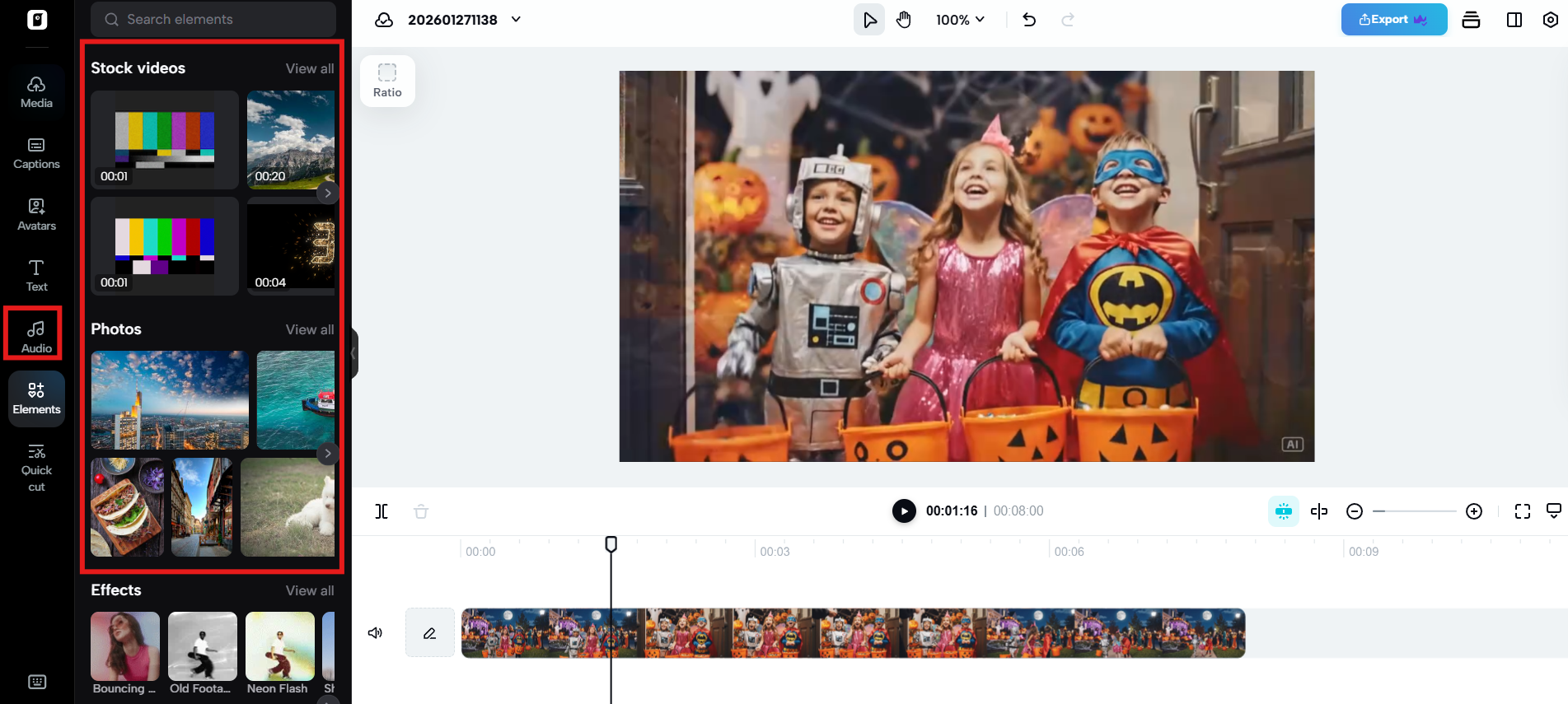Click the align split preview icon
This screenshot has height=704, width=1568.
pyautogui.click(x=1319, y=511)
